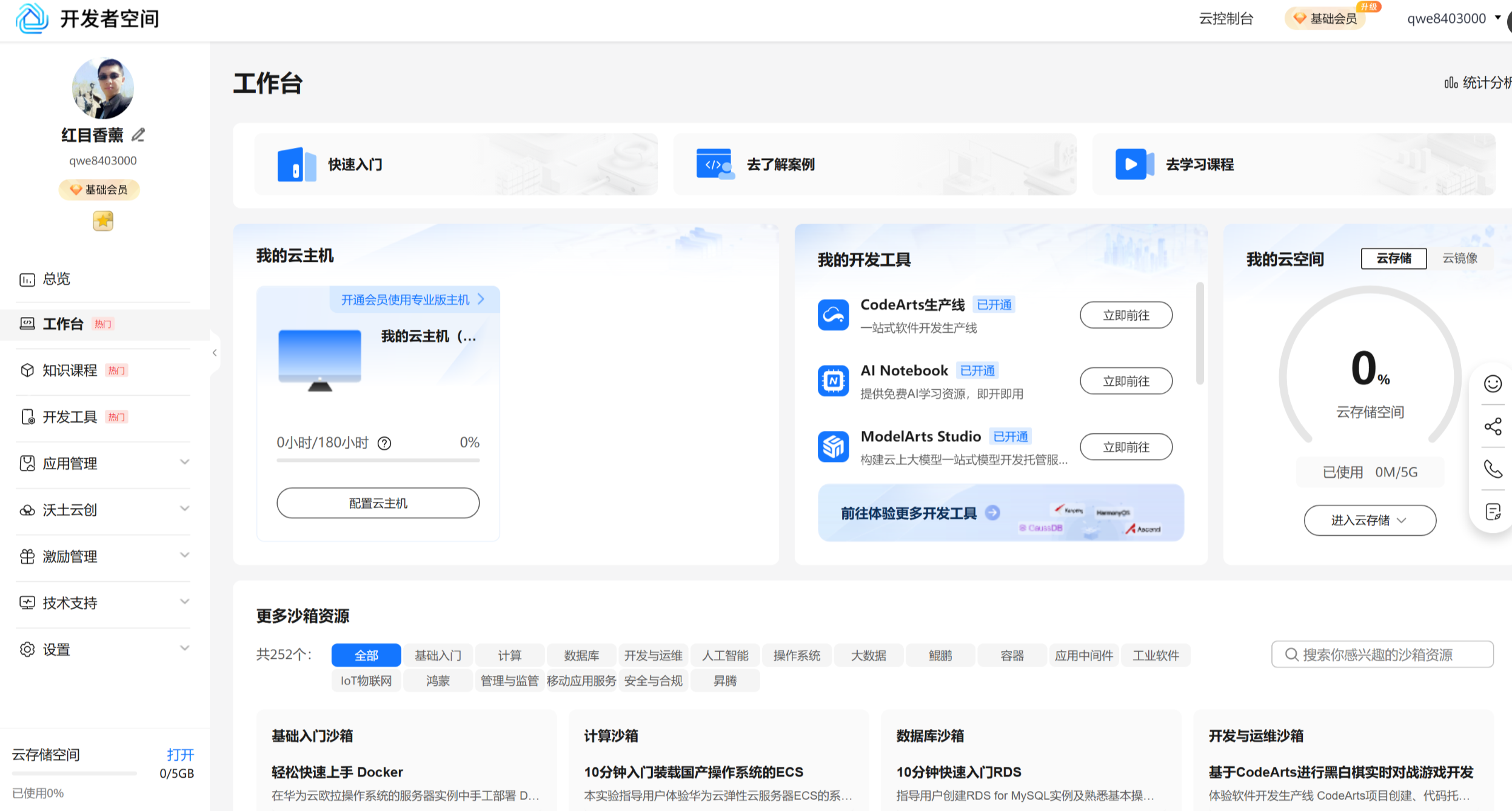Viewport: 1512px width, 811px height.
Task: Click 开通会员使用专业版主机 link
Action: (413, 299)
